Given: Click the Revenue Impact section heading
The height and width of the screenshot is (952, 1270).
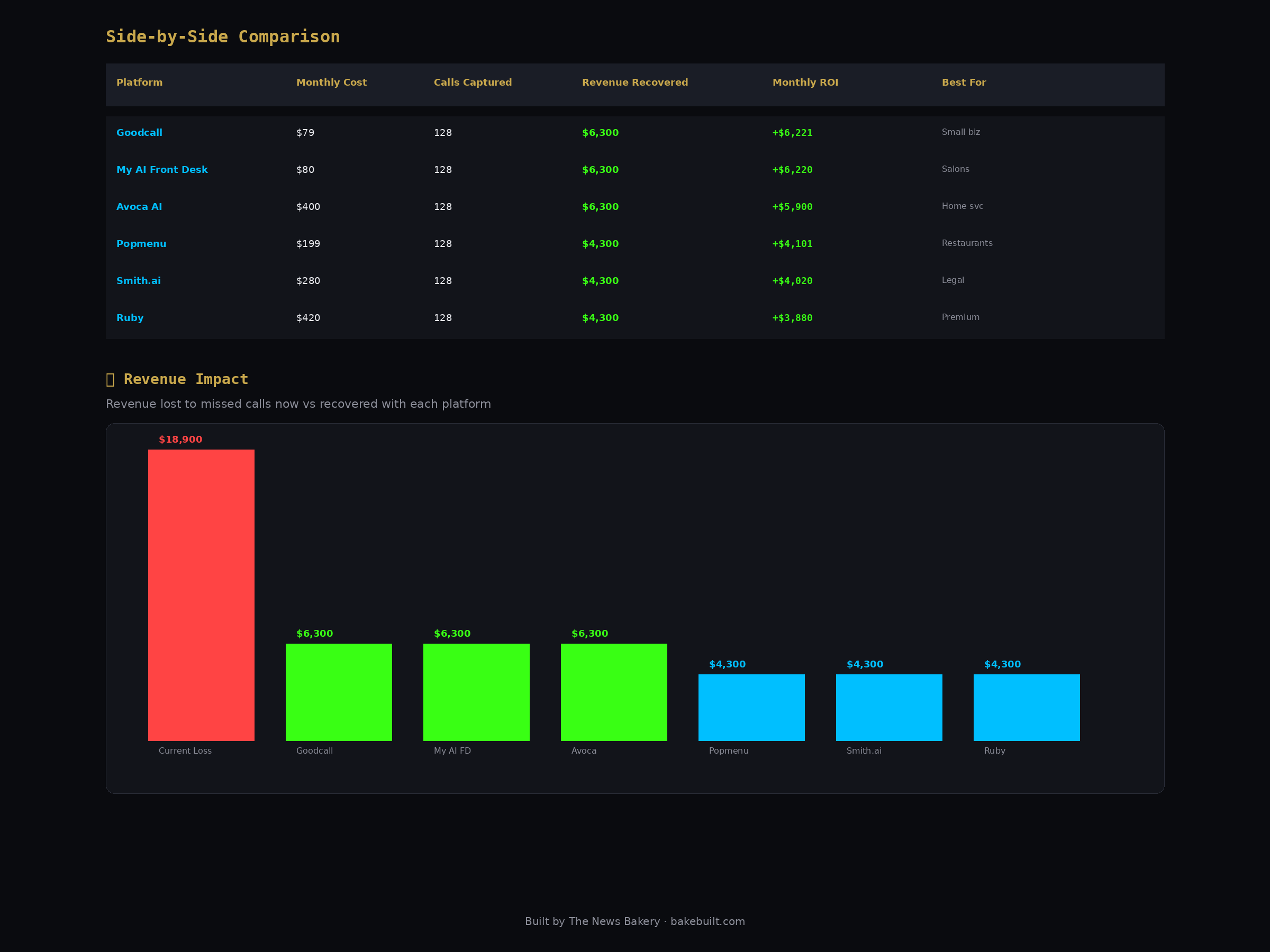Looking at the screenshot, I should click(177, 379).
